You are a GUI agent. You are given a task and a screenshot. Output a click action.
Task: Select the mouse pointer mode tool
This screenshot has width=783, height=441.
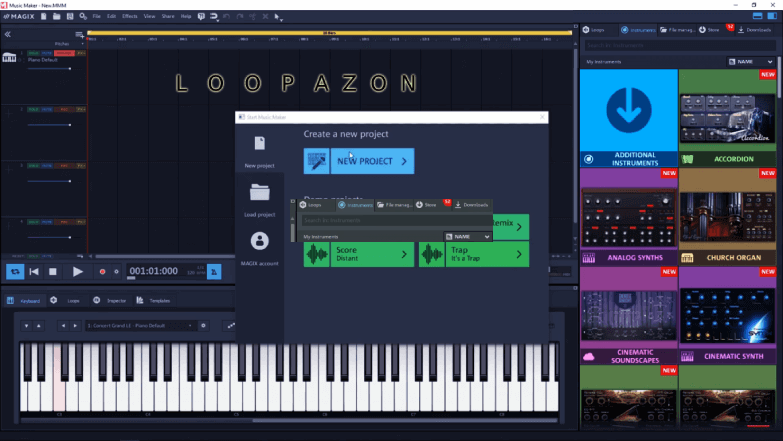pos(277,16)
